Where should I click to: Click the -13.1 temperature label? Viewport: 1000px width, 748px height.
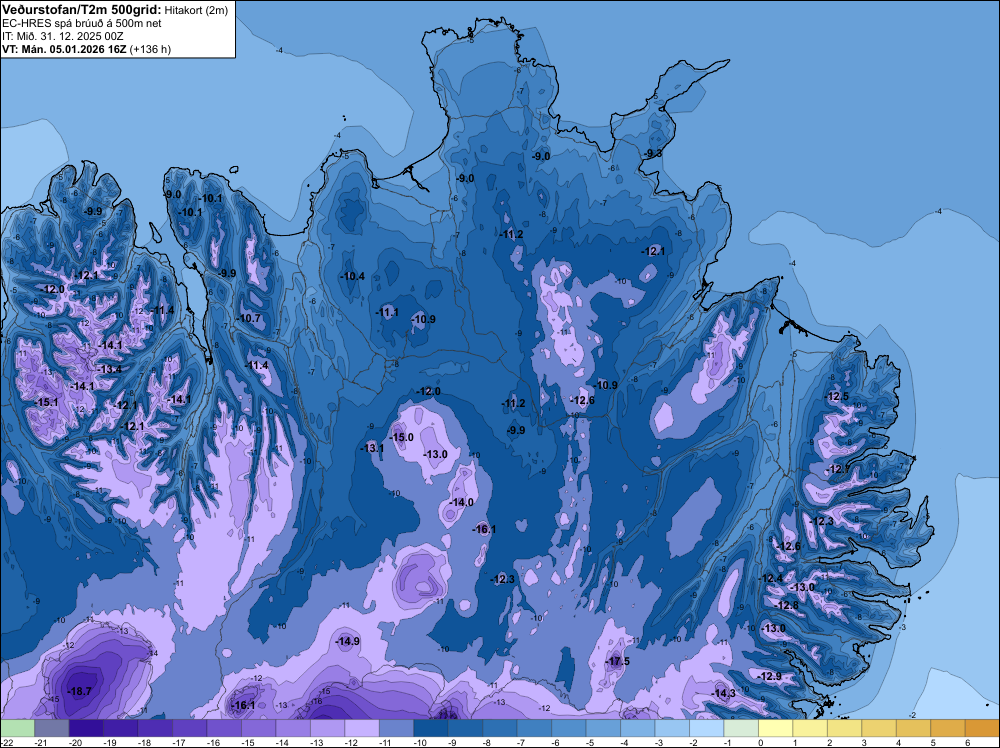(x=372, y=448)
